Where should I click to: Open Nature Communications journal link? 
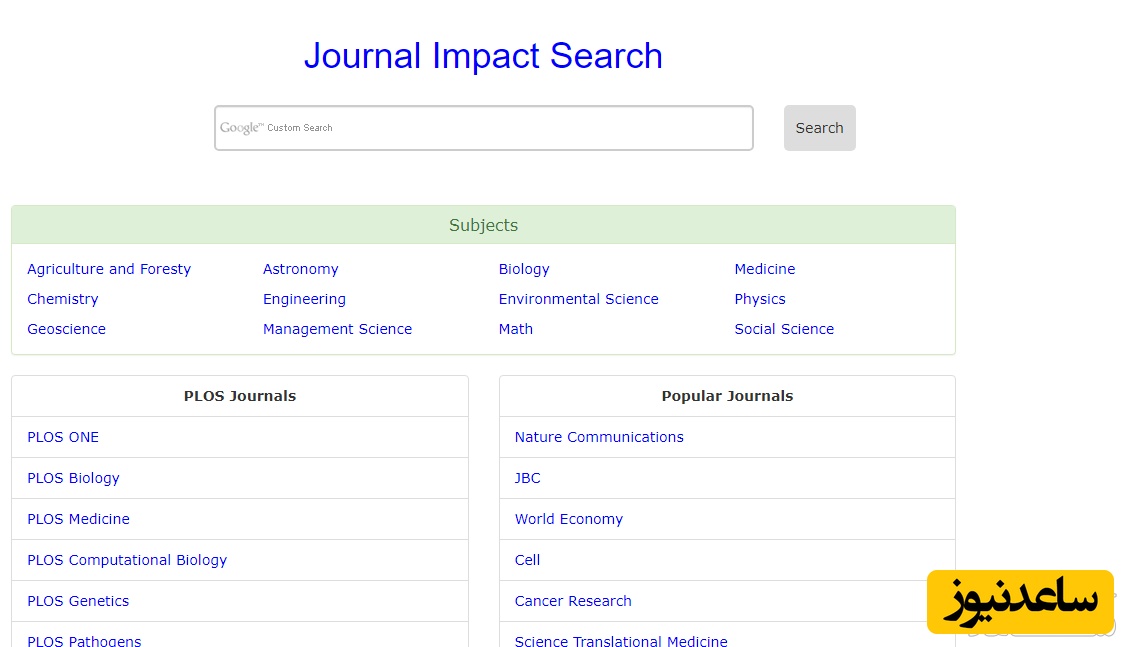(x=599, y=437)
